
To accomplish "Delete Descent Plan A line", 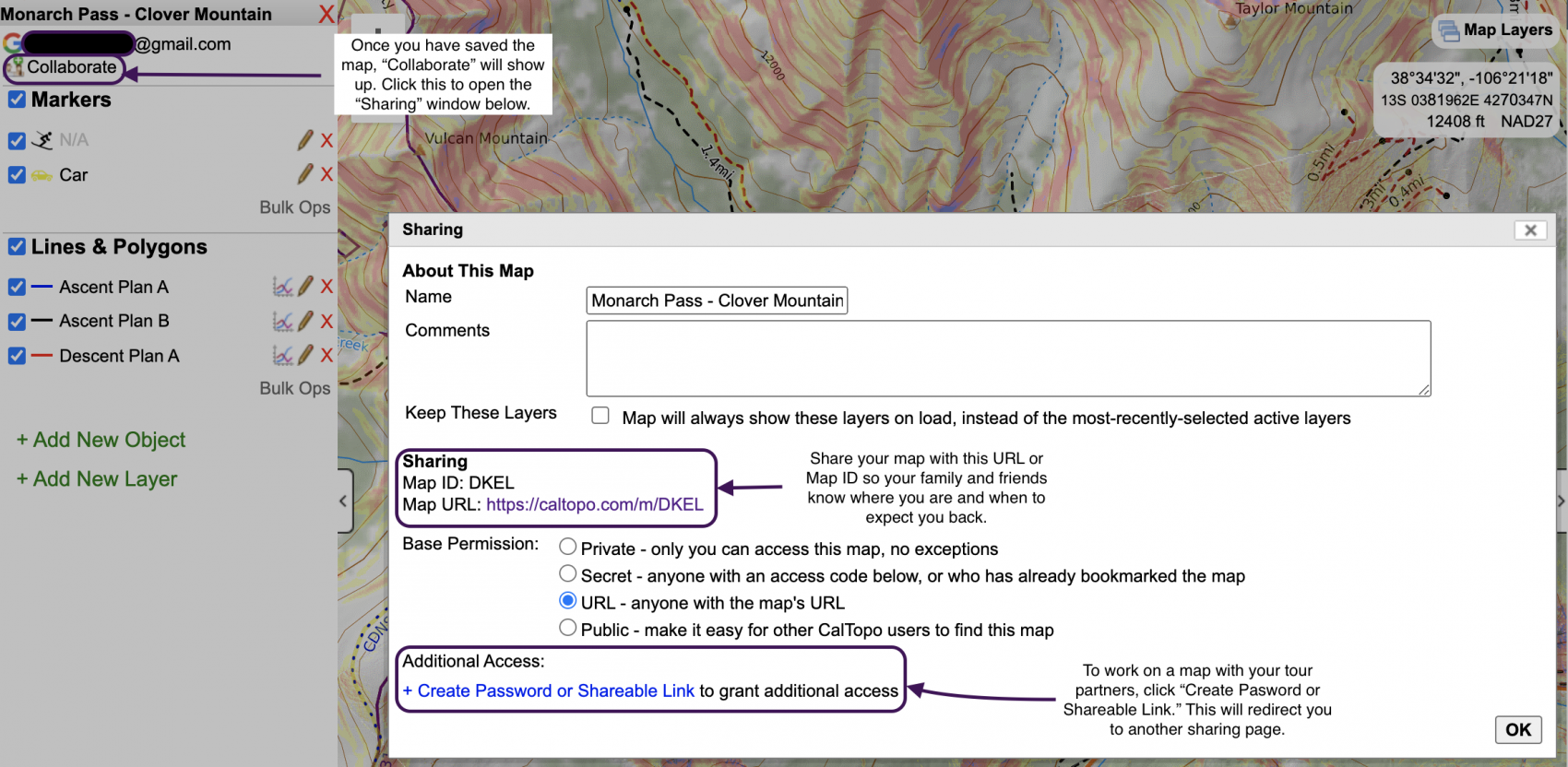I will click(x=327, y=355).
